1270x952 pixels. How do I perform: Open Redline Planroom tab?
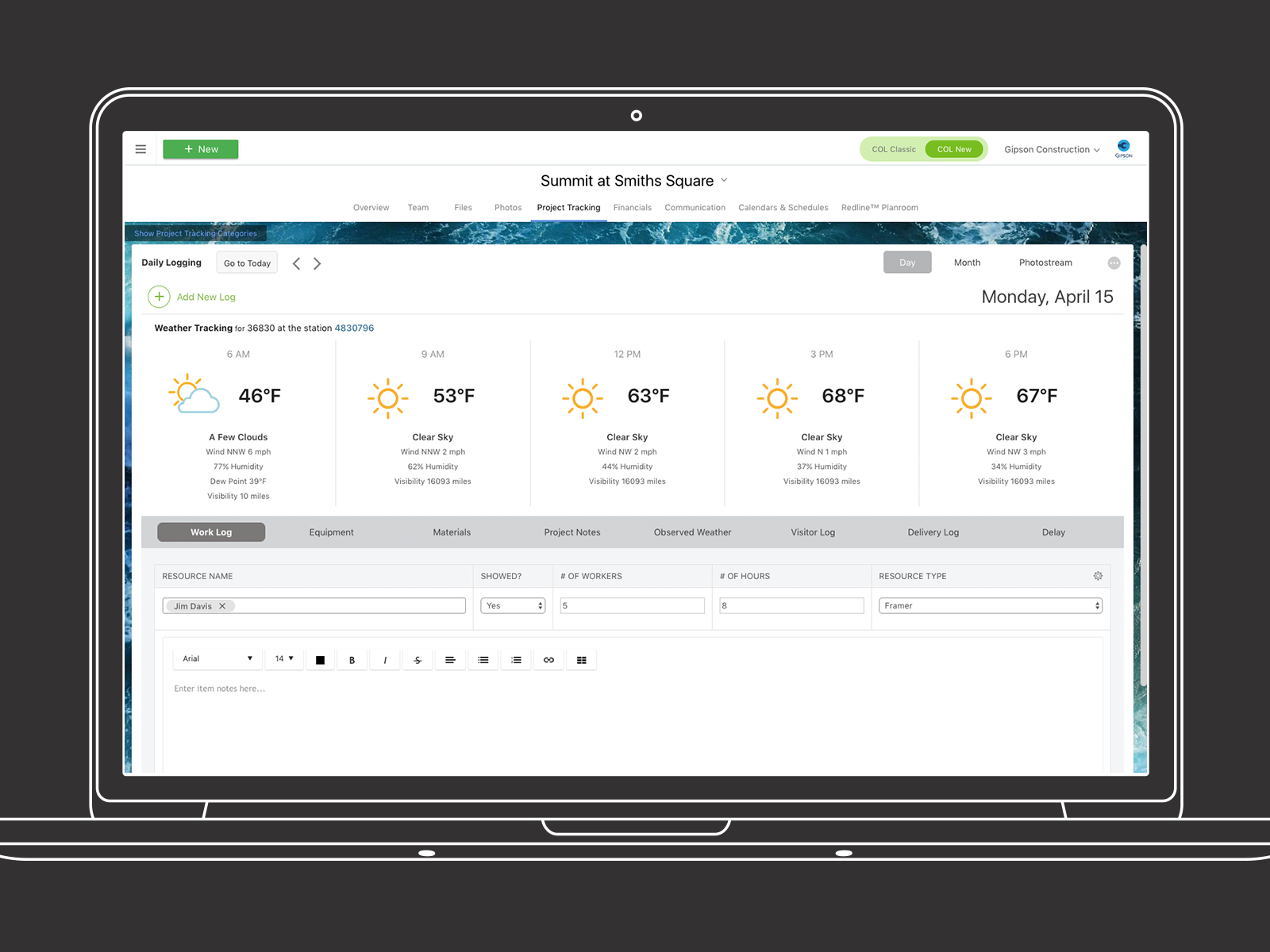pos(879,208)
